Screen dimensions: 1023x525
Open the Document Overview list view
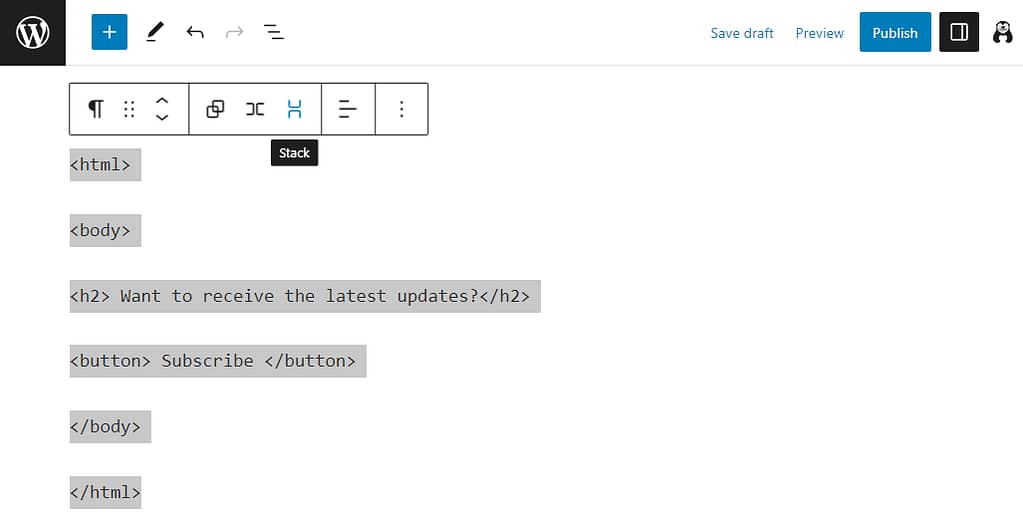(x=273, y=32)
